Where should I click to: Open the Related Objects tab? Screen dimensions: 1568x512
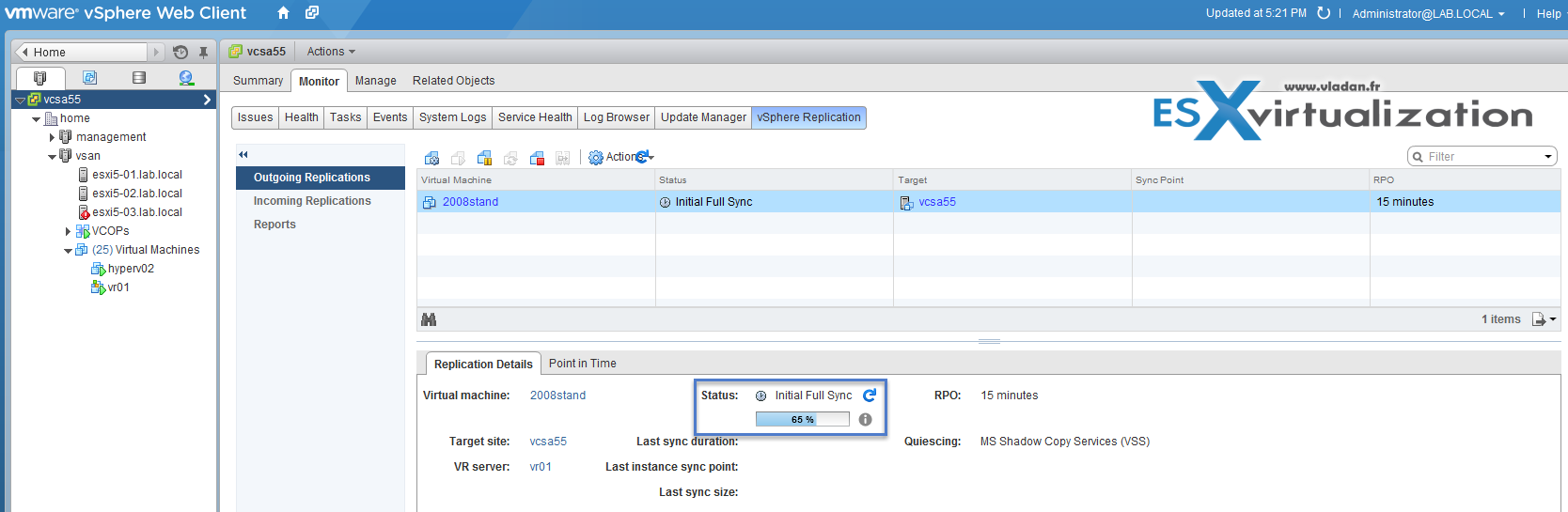click(453, 81)
